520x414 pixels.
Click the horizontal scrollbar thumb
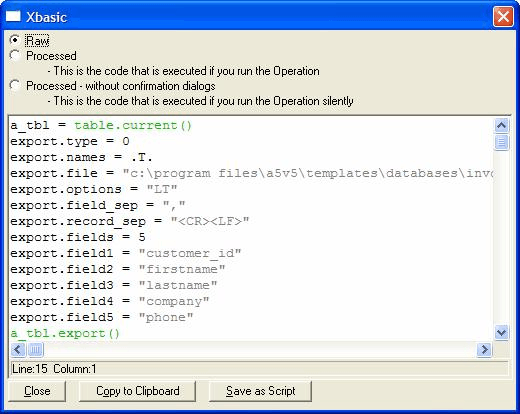coord(35,350)
